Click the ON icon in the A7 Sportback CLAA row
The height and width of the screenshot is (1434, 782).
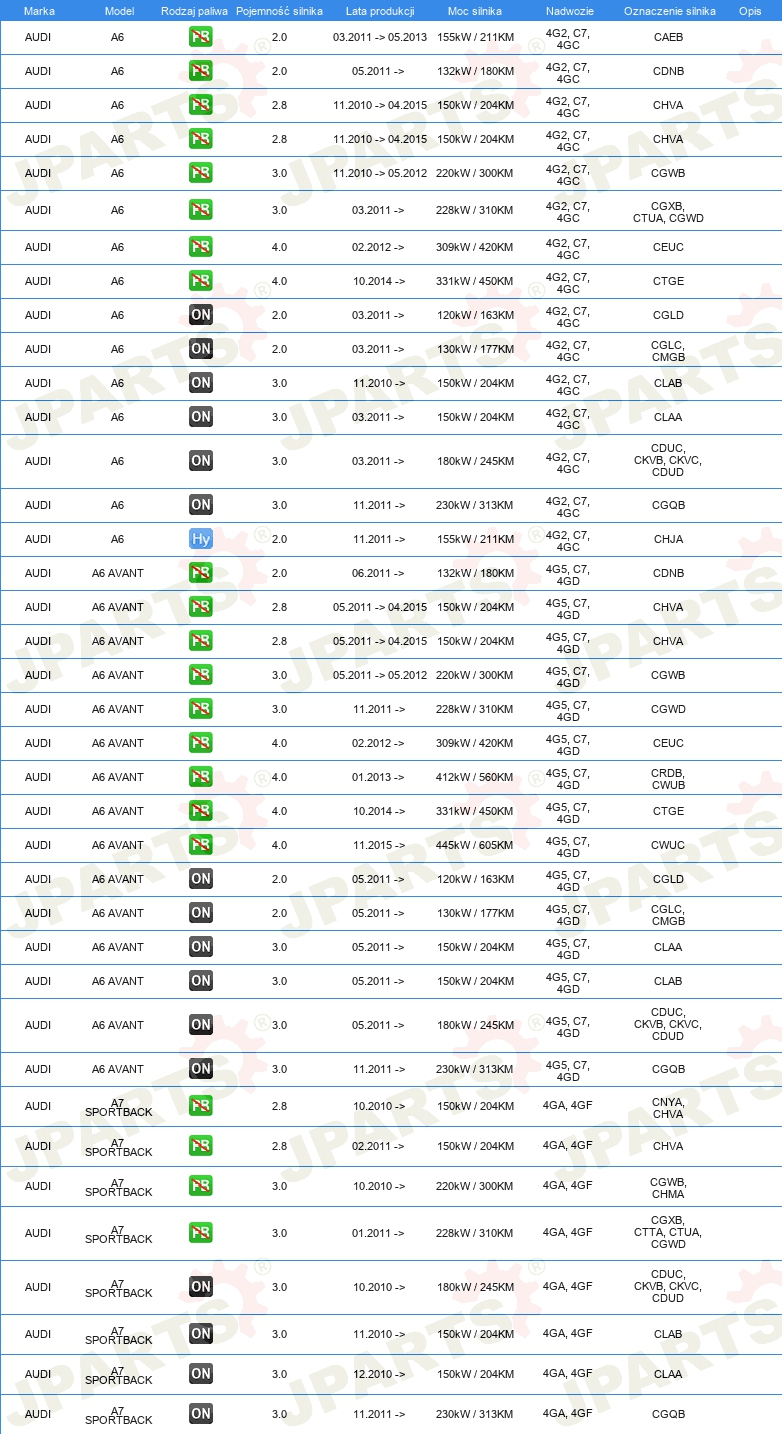pyautogui.click(x=200, y=1374)
